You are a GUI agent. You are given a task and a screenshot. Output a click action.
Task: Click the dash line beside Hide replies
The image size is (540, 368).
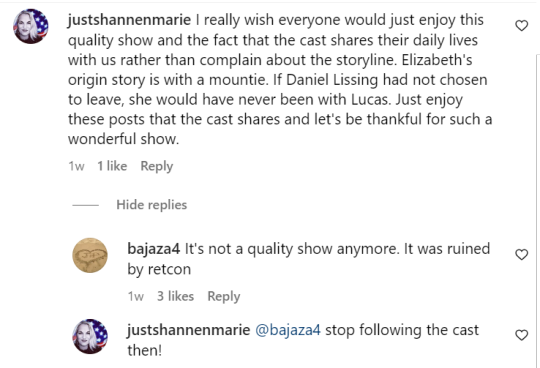[x=85, y=205]
